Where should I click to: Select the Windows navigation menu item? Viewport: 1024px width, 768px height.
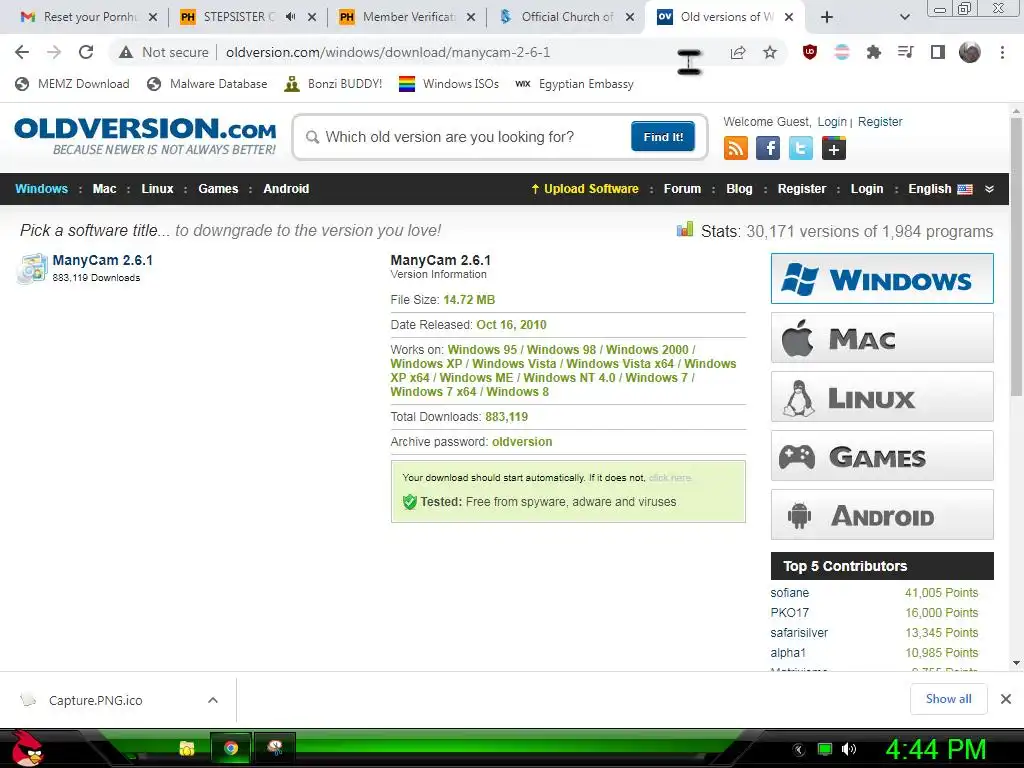(x=41, y=189)
